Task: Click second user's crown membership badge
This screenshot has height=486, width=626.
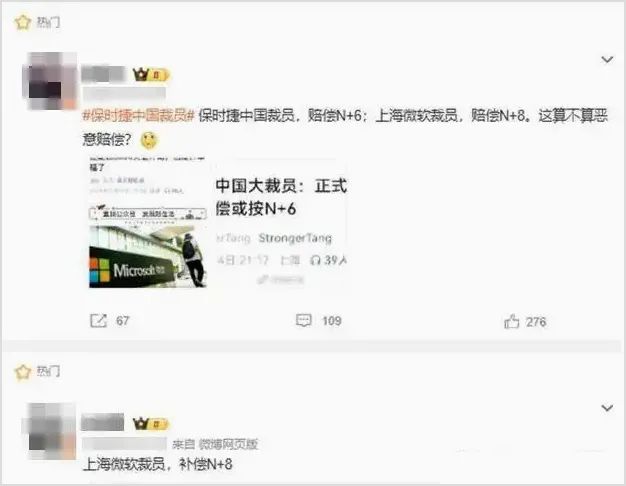Action: click(151, 424)
